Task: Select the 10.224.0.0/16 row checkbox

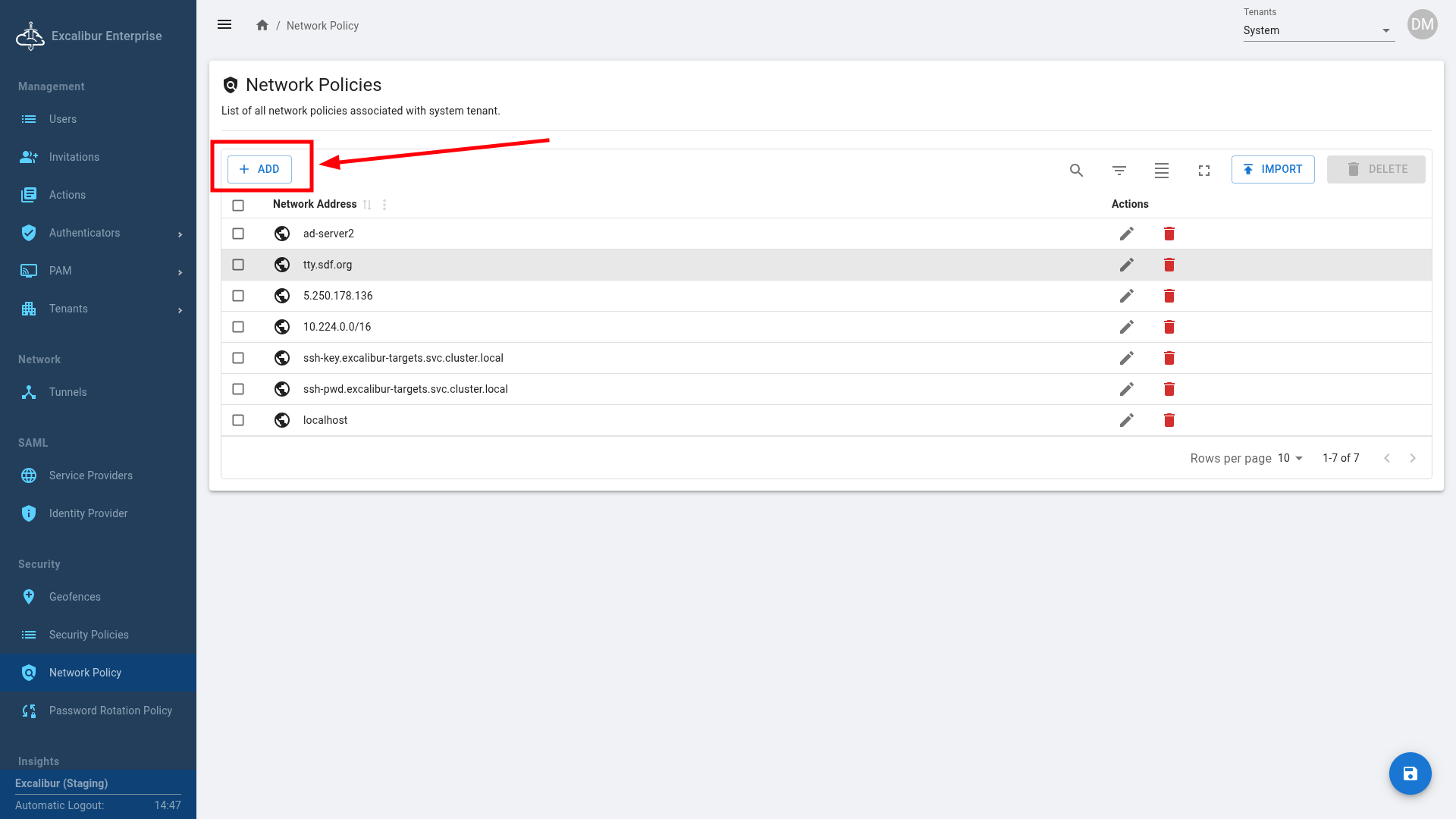Action: pyautogui.click(x=238, y=327)
